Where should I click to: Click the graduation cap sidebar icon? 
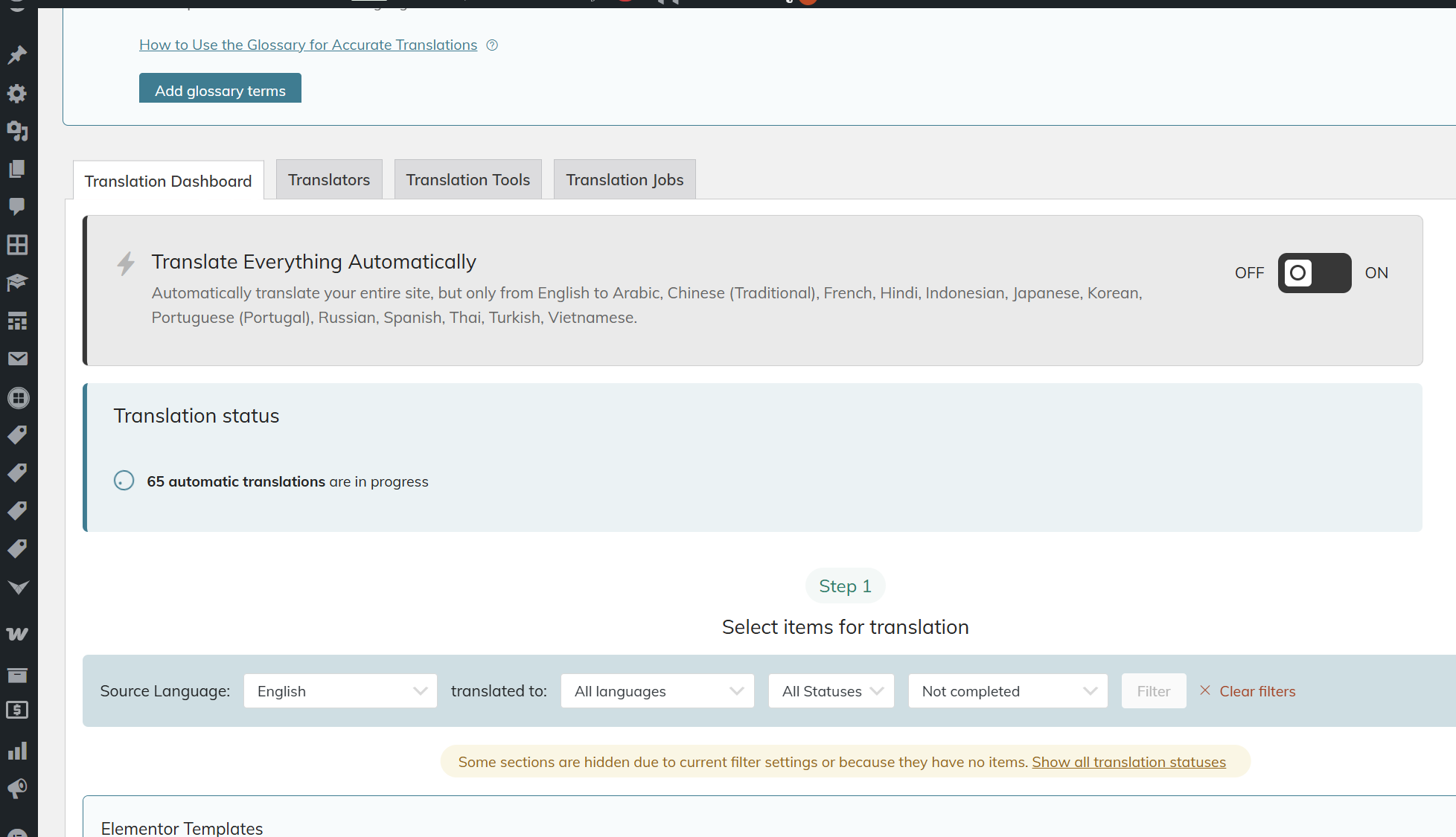[17, 283]
